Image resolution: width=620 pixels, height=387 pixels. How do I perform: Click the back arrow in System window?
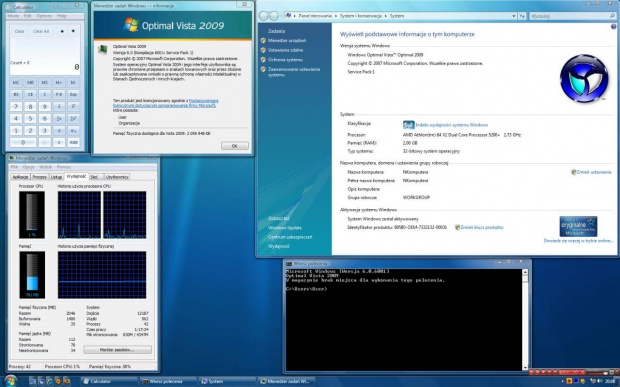(x=264, y=16)
